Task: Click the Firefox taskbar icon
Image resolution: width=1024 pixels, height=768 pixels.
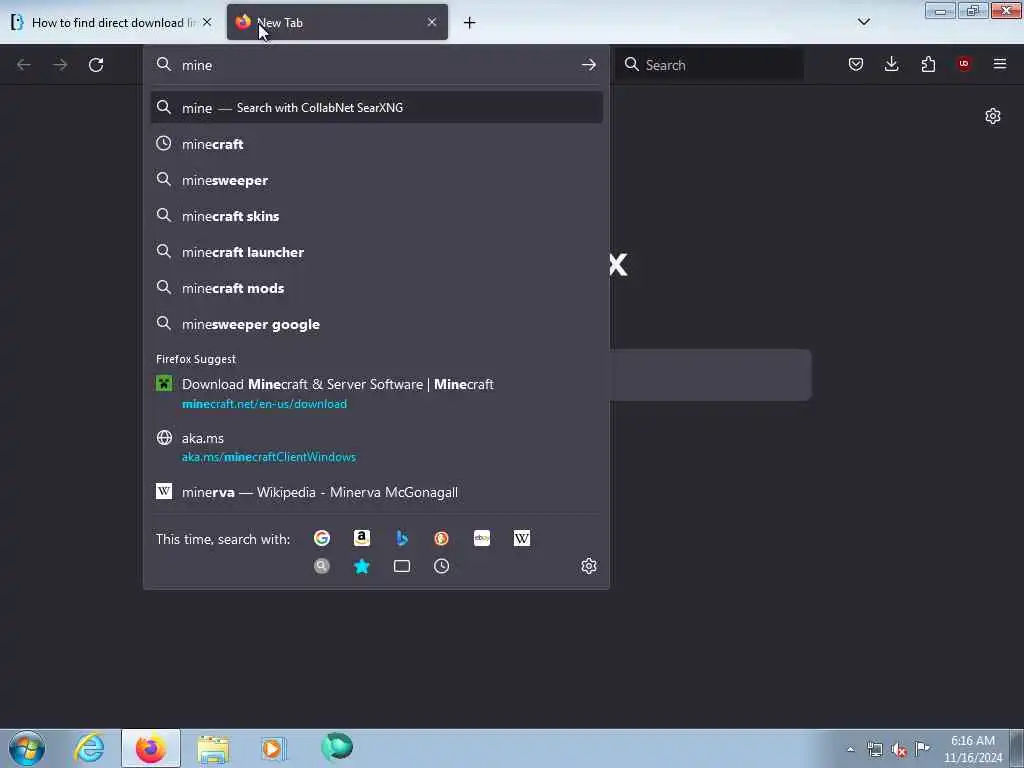Action: [151, 748]
